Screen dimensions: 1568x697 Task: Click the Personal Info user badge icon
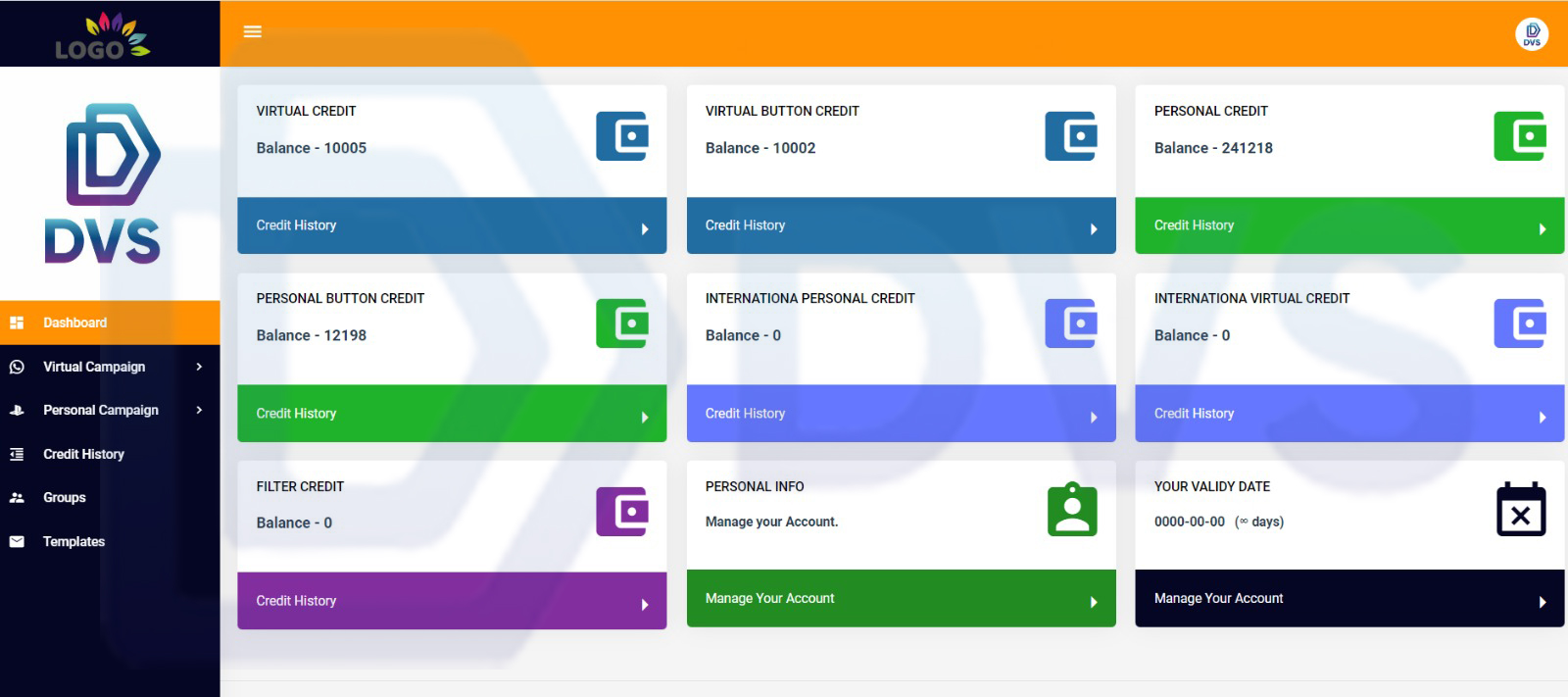1072,510
